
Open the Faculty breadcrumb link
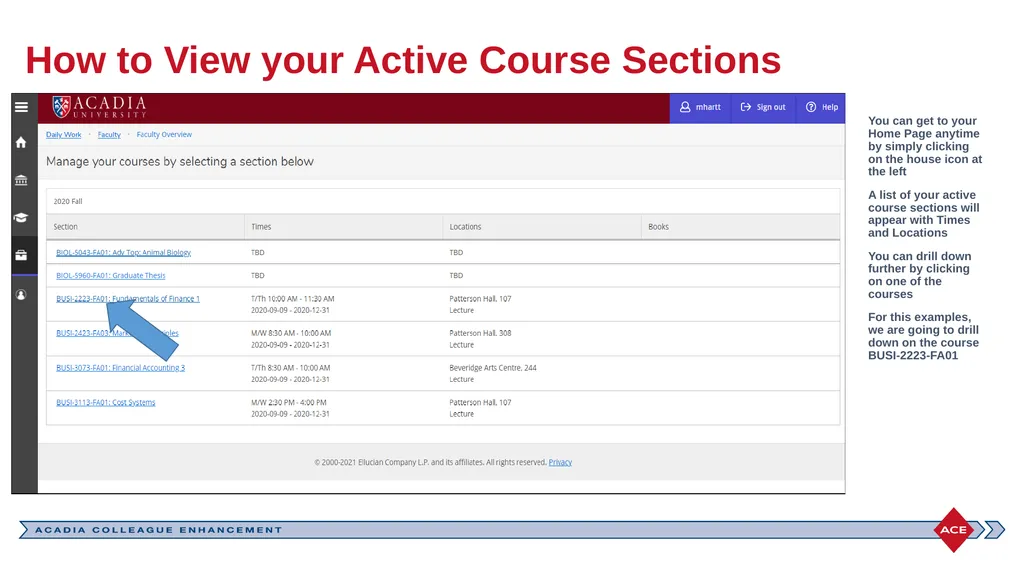pyautogui.click(x=109, y=135)
